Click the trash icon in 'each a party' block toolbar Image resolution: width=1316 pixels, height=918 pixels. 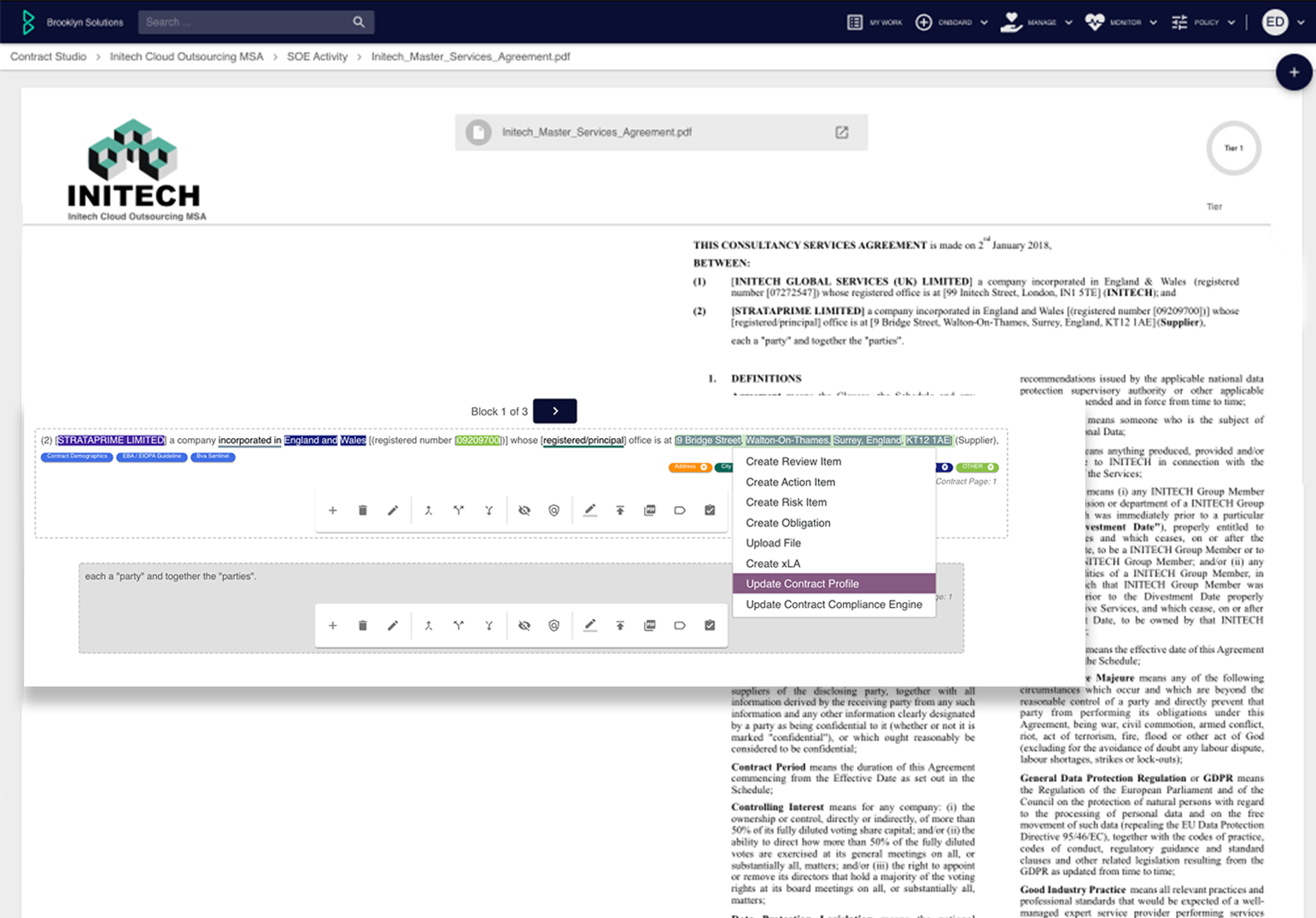point(363,626)
